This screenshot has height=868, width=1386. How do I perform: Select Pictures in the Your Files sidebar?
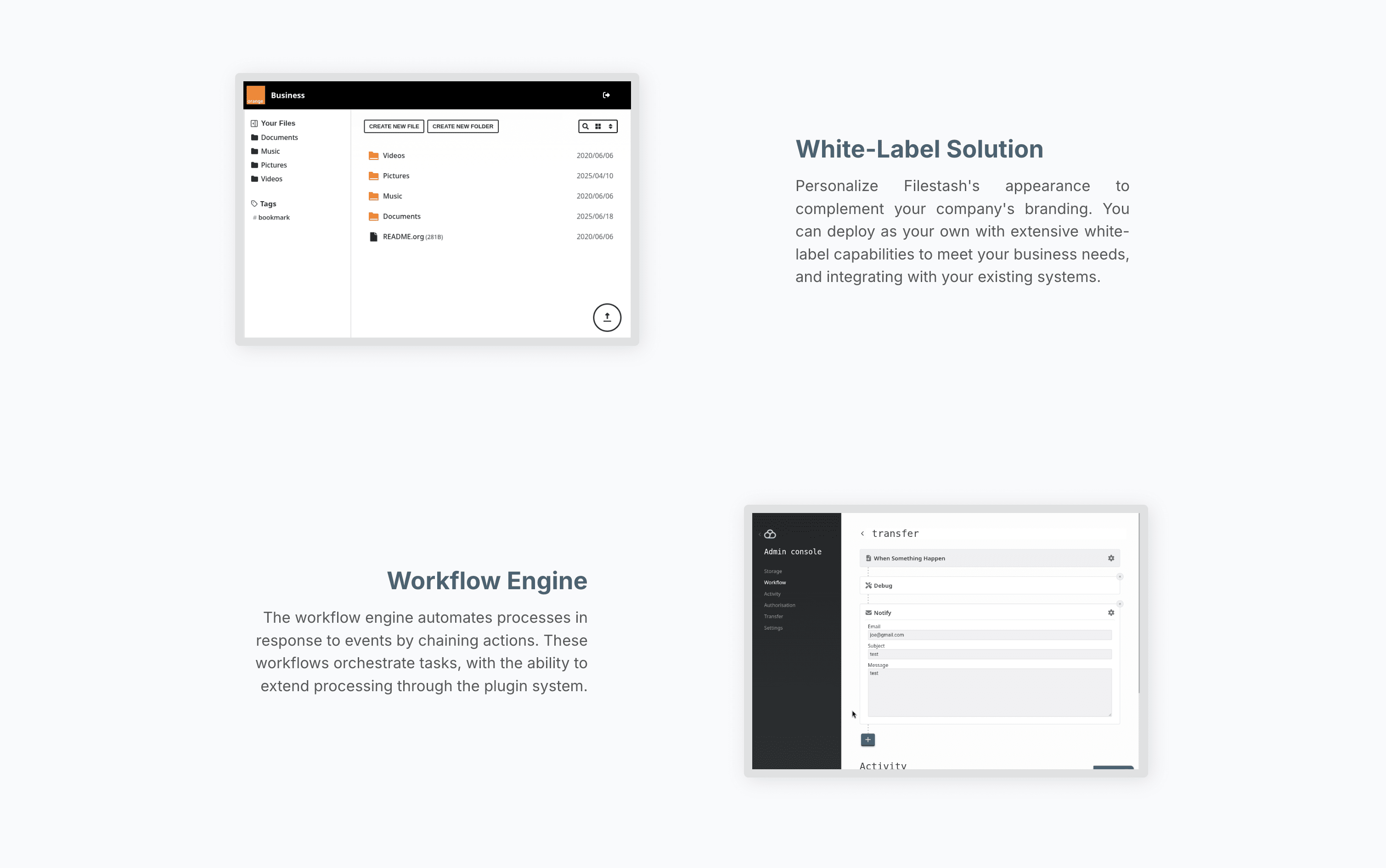[x=269, y=165]
